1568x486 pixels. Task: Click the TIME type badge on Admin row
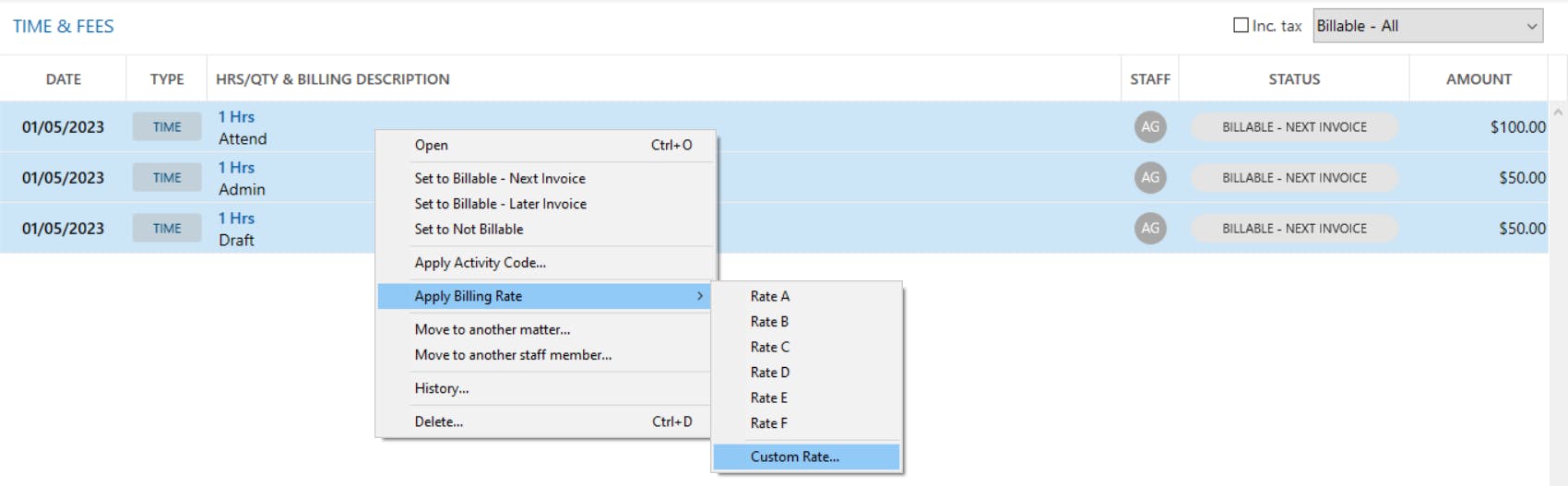point(167,178)
